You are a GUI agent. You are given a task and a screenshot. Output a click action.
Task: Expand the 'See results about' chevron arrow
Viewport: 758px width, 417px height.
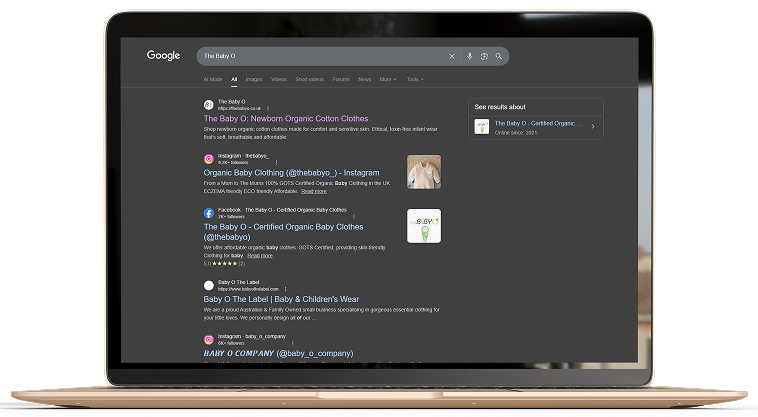[x=593, y=127]
